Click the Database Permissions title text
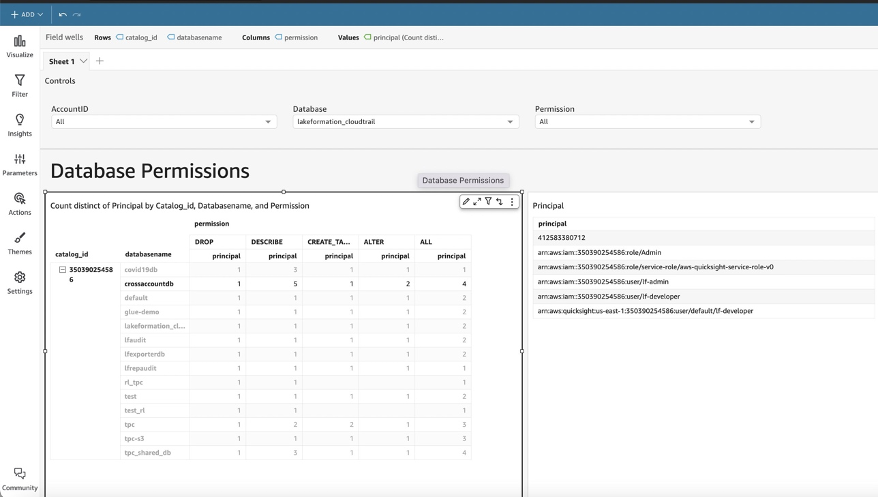 click(x=150, y=171)
